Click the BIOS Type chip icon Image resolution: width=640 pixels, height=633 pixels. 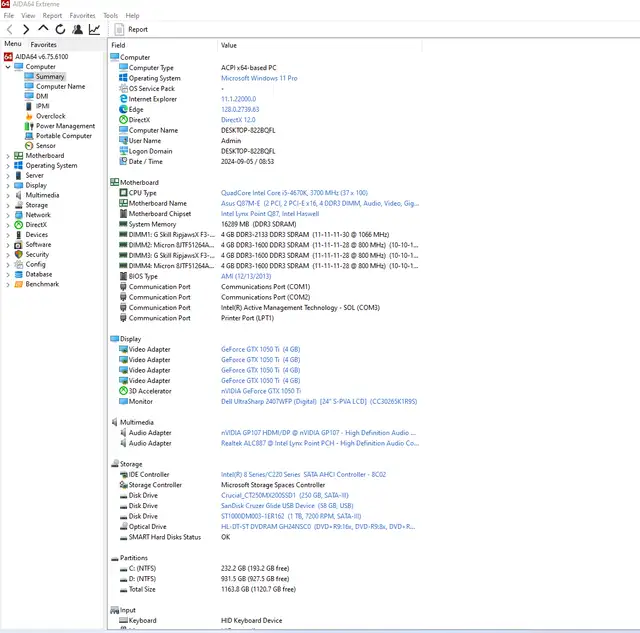pyautogui.click(x=123, y=276)
